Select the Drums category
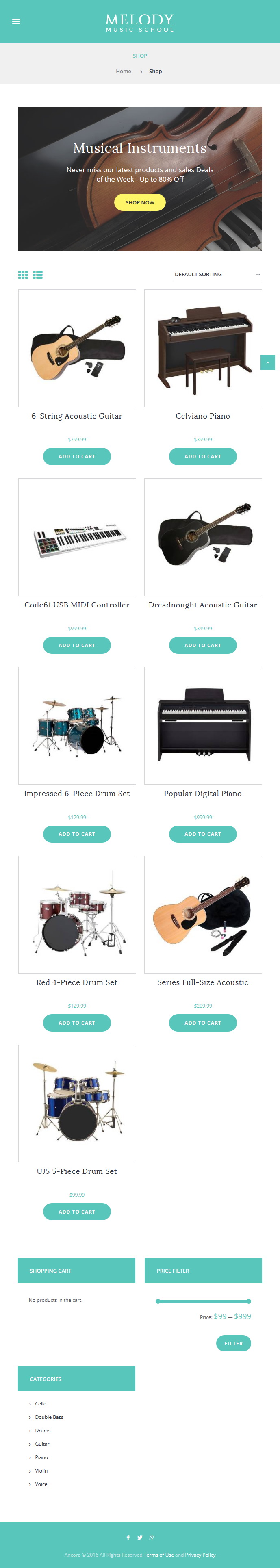The width and height of the screenshot is (280, 1568). pyautogui.click(x=43, y=1430)
